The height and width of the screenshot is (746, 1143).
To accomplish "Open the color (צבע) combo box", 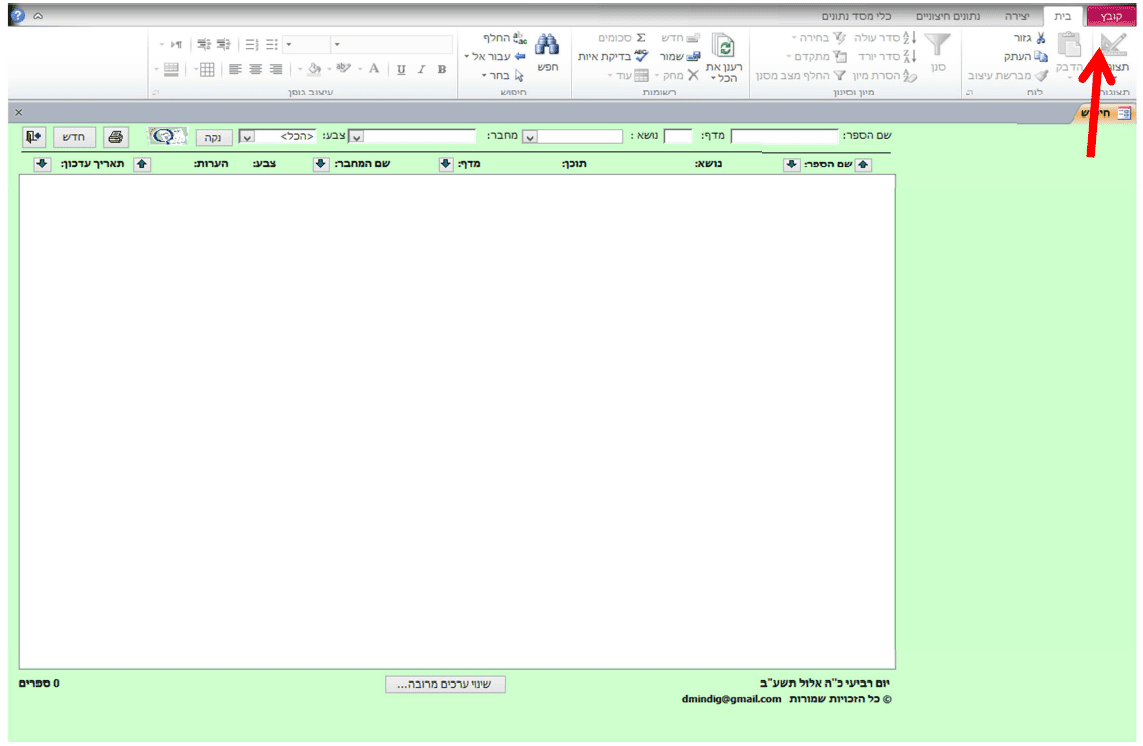I will point(247,137).
